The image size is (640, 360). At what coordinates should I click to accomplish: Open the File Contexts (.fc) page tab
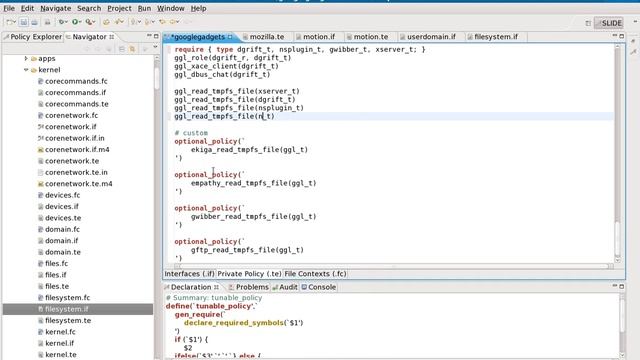315,274
